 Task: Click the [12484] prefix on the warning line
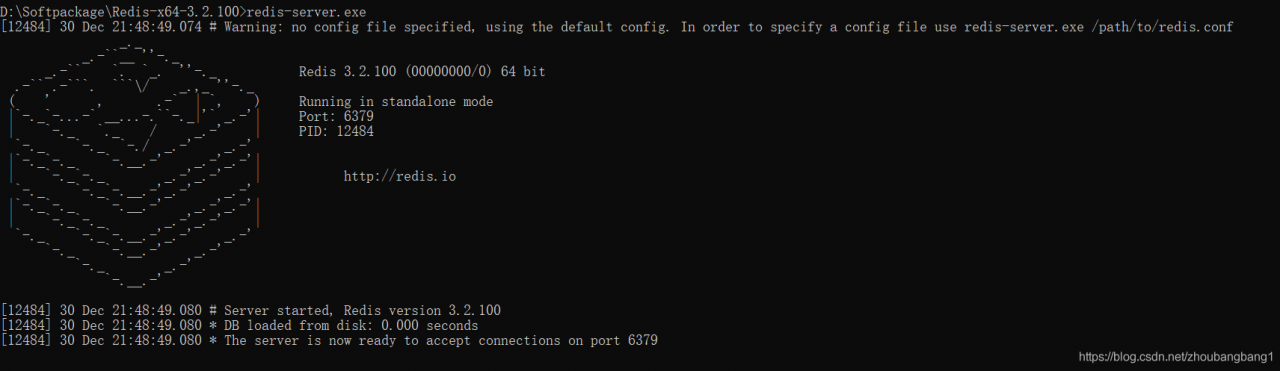tap(26, 27)
